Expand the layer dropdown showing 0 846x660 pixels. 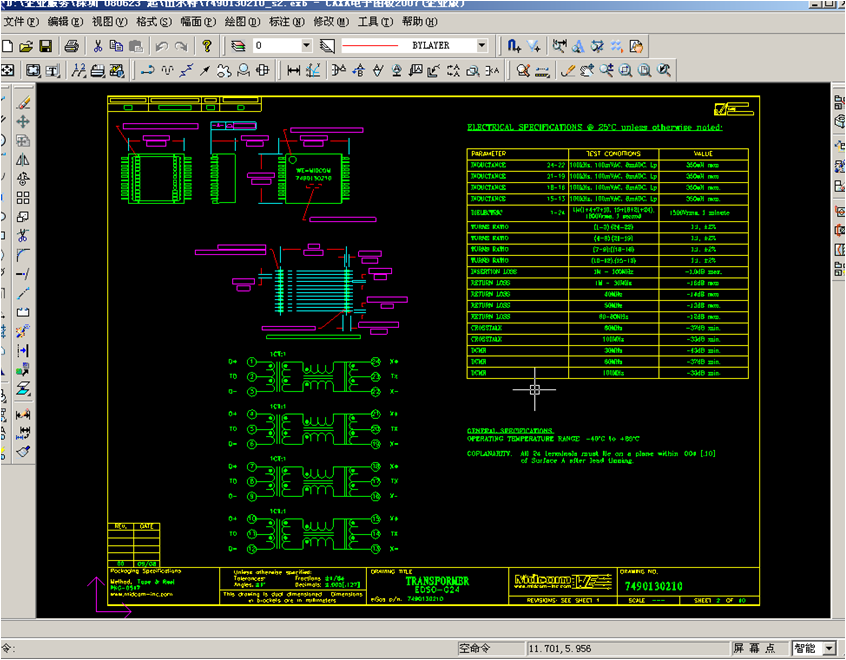[306, 46]
